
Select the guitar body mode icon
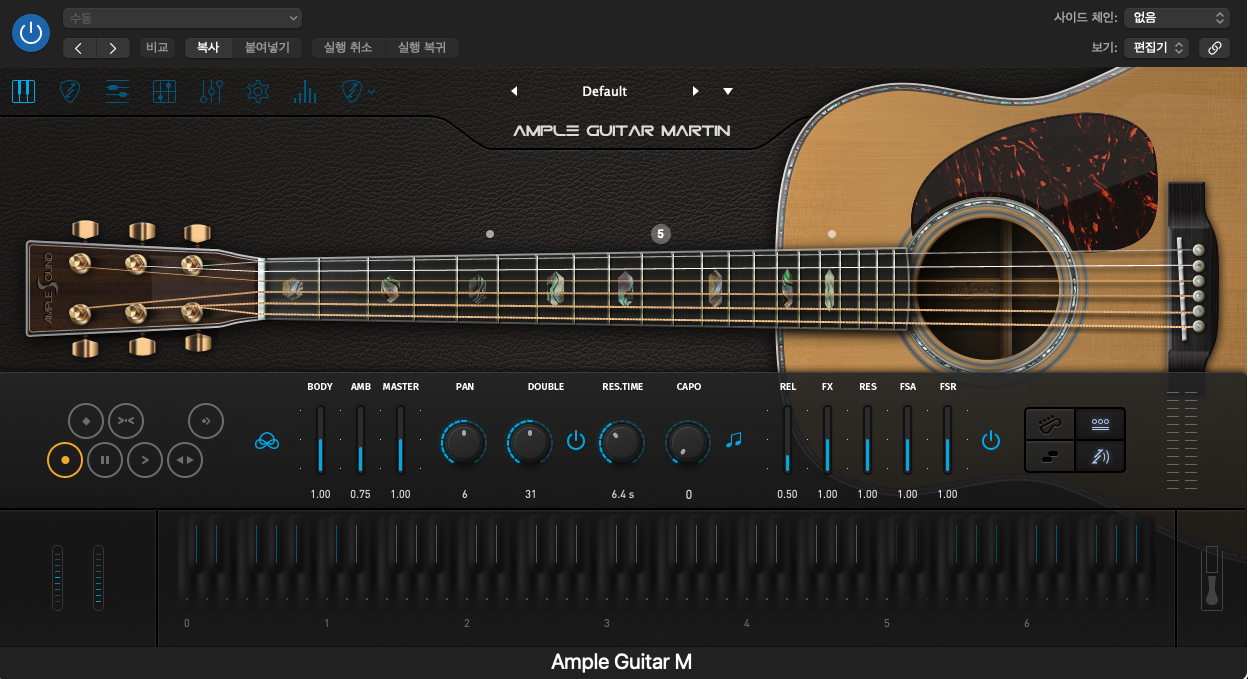click(x=1049, y=424)
